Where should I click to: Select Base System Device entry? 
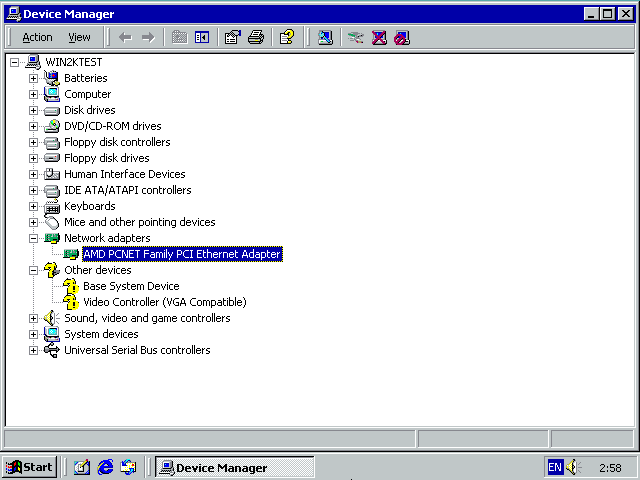point(131,286)
